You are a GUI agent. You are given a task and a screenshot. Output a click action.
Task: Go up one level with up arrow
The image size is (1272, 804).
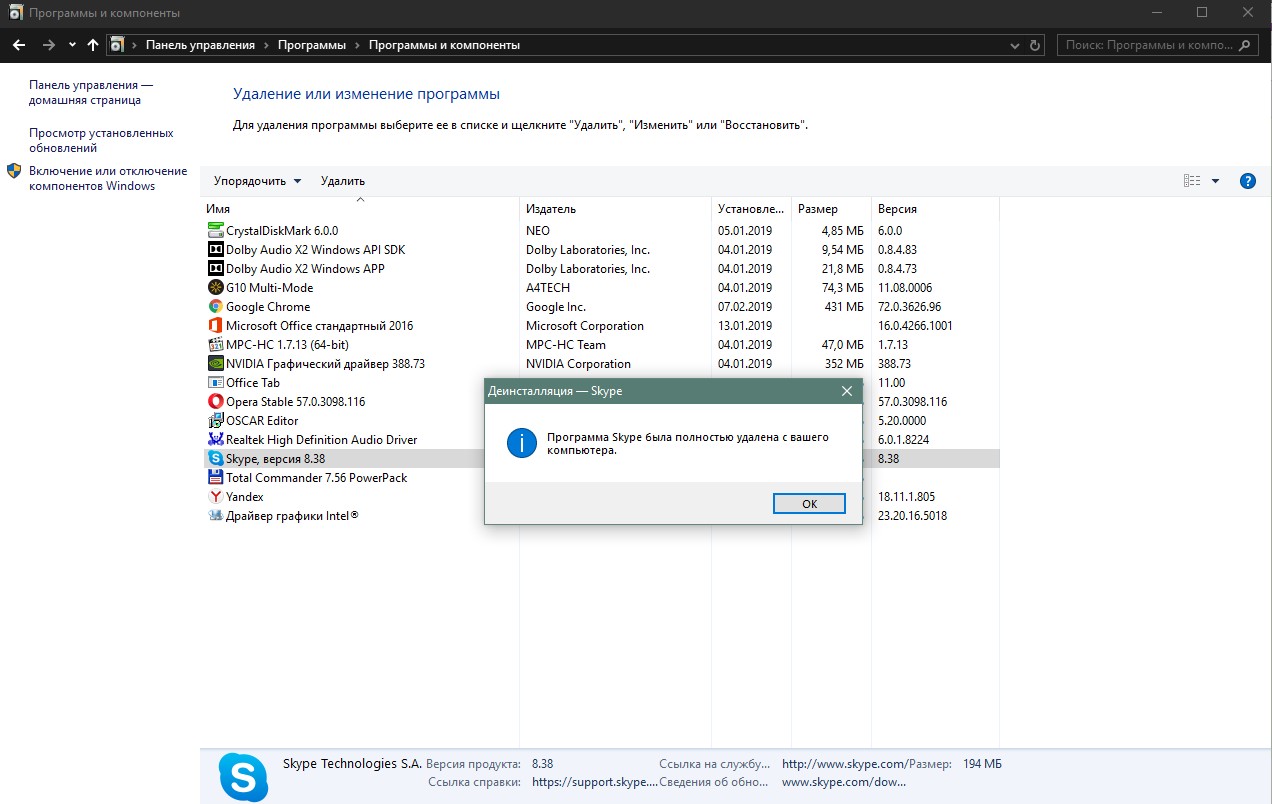coord(93,45)
